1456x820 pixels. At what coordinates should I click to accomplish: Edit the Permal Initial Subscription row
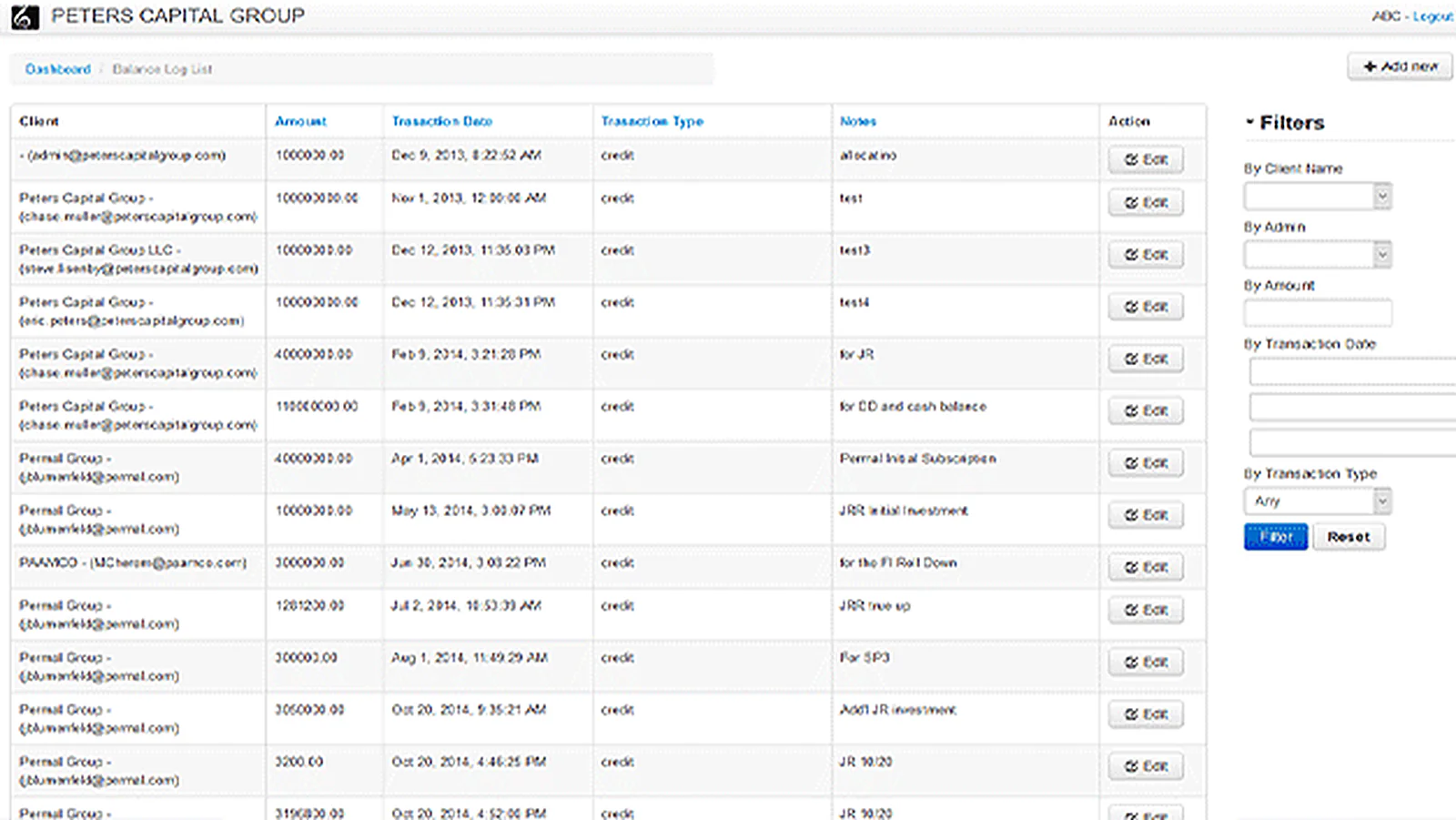1146,463
